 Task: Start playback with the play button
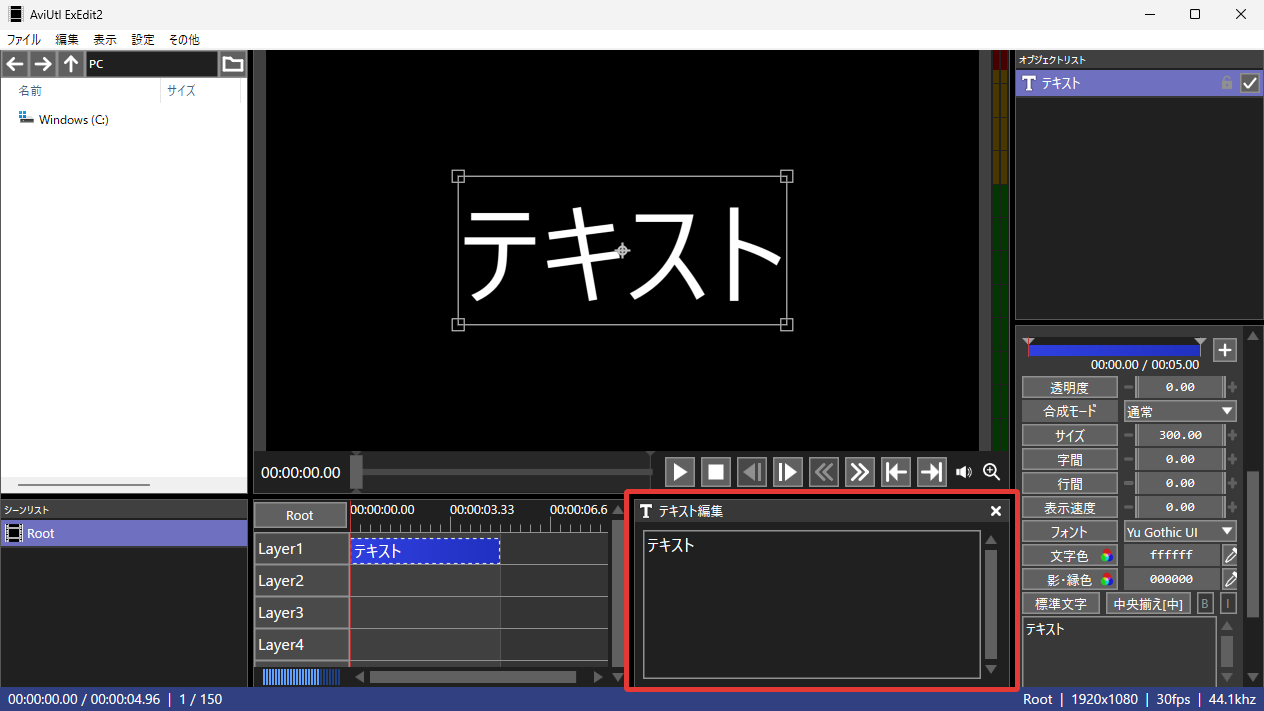(x=679, y=472)
